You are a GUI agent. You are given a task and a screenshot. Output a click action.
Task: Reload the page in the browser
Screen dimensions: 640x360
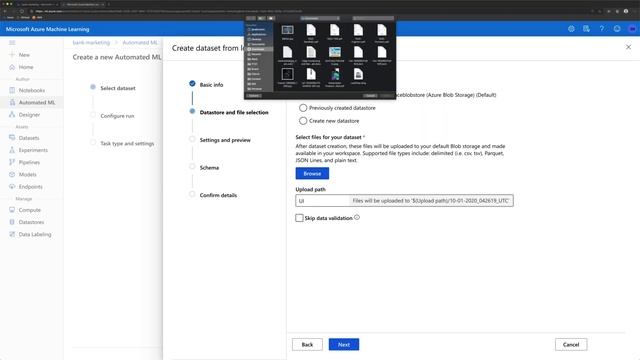pos(22,11)
